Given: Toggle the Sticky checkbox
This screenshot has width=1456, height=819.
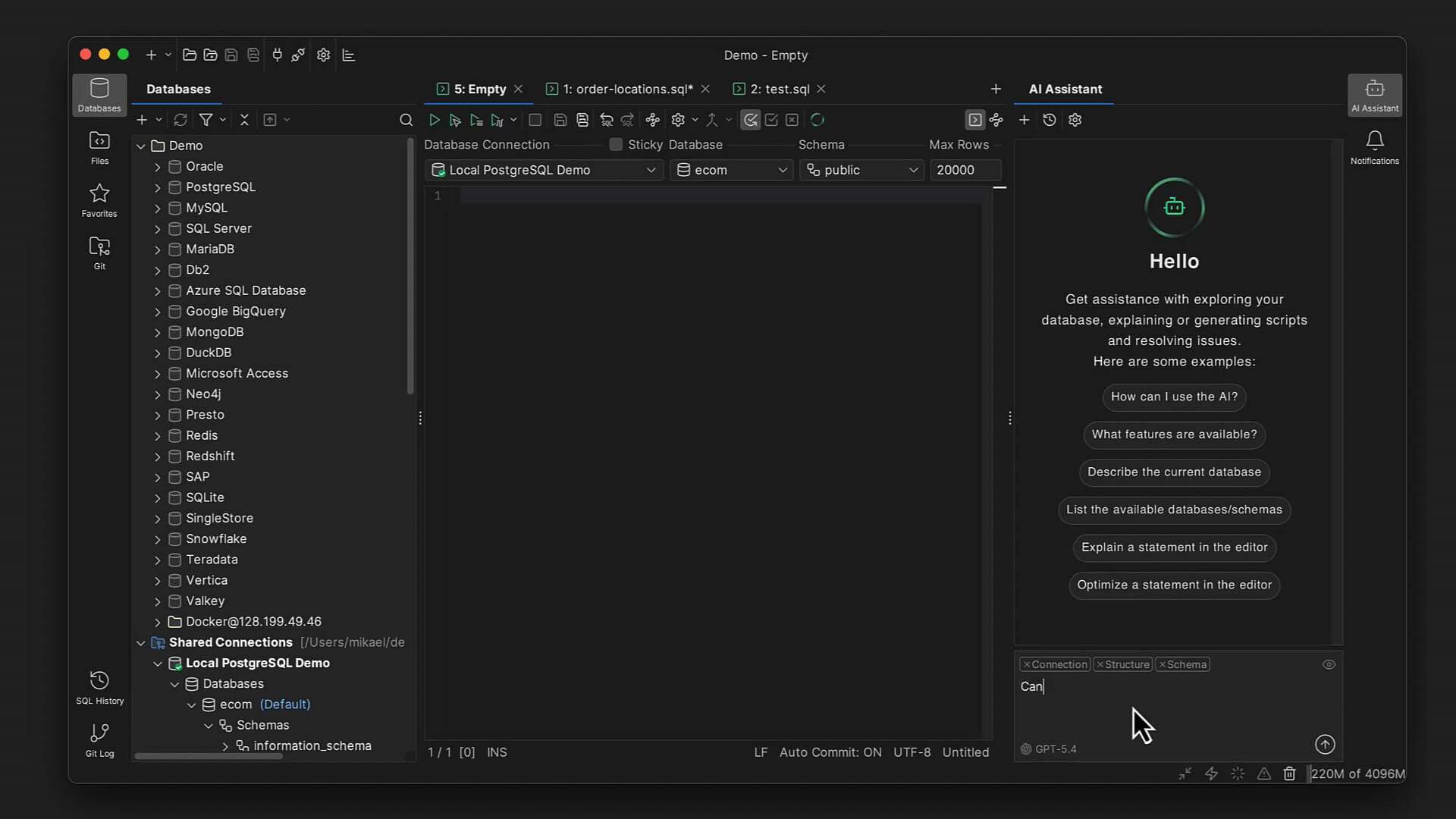Looking at the screenshot, I should point(616,144).
